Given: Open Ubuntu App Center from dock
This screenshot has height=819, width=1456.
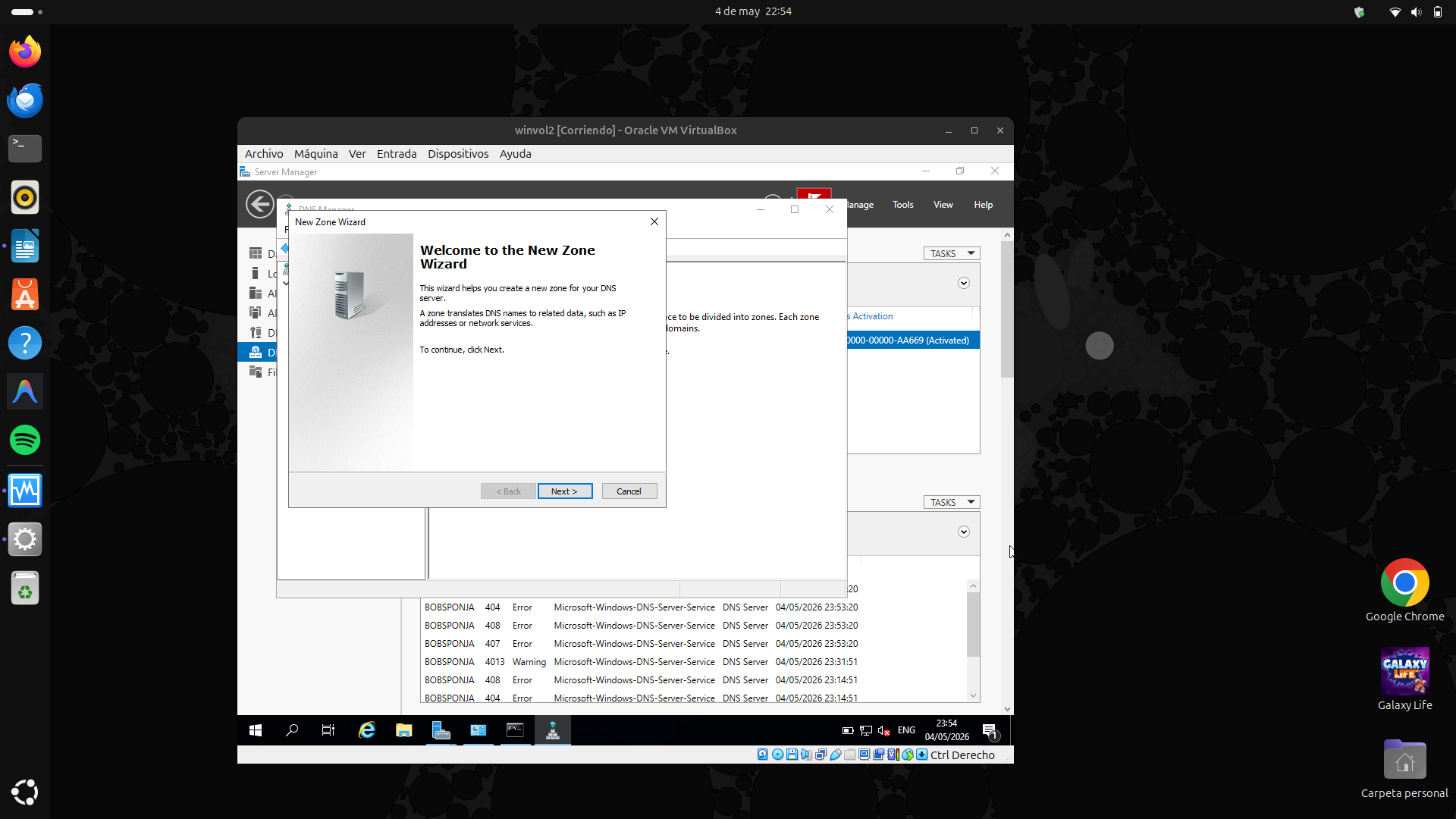Looking at the screenshot, I should pos(25,294).
